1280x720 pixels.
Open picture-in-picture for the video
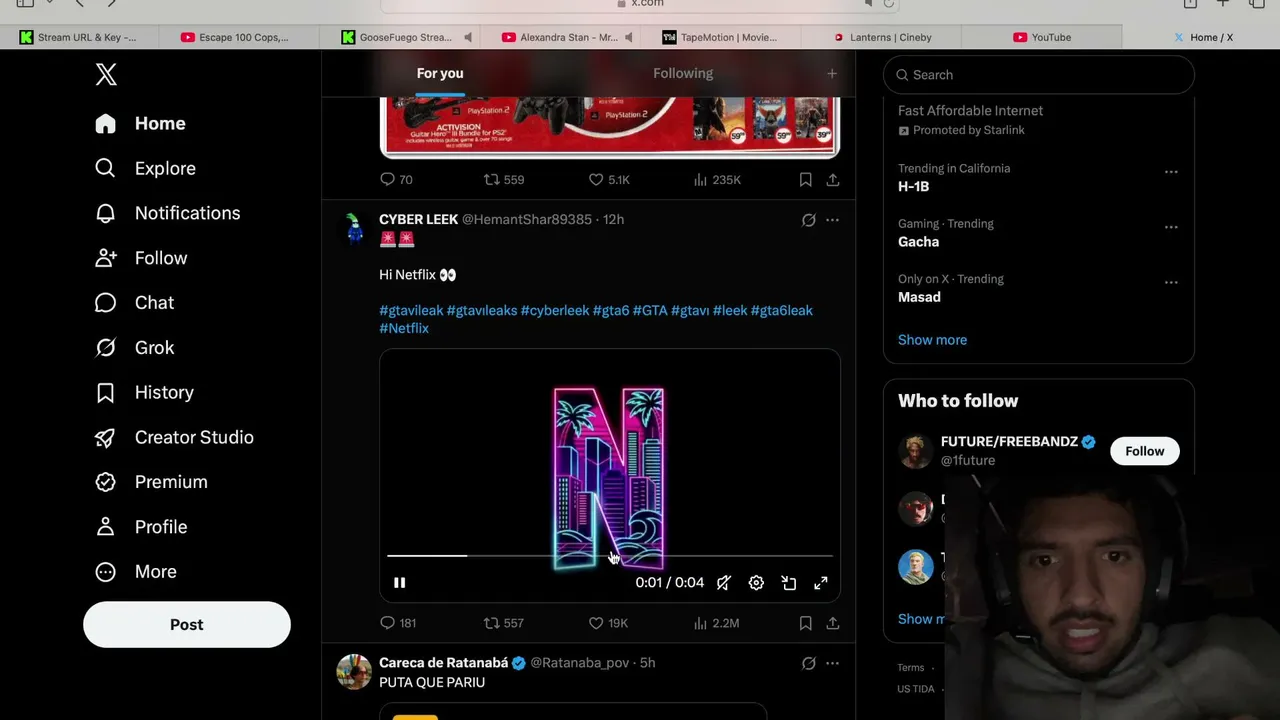789,583
